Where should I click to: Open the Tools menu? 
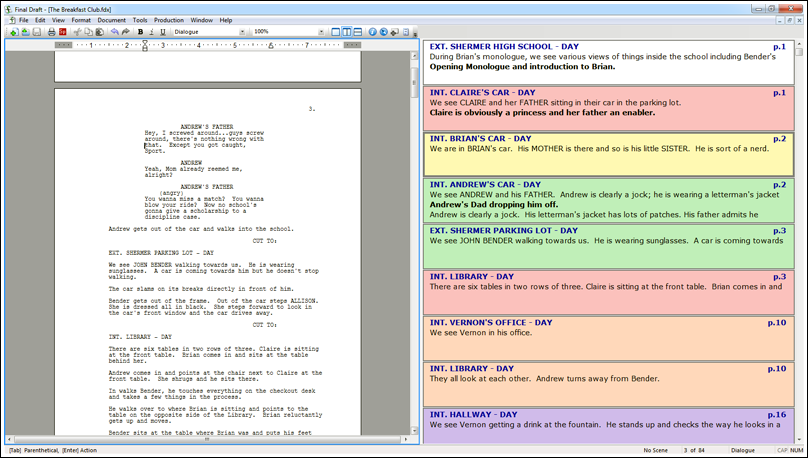click(x=140, y=20)
